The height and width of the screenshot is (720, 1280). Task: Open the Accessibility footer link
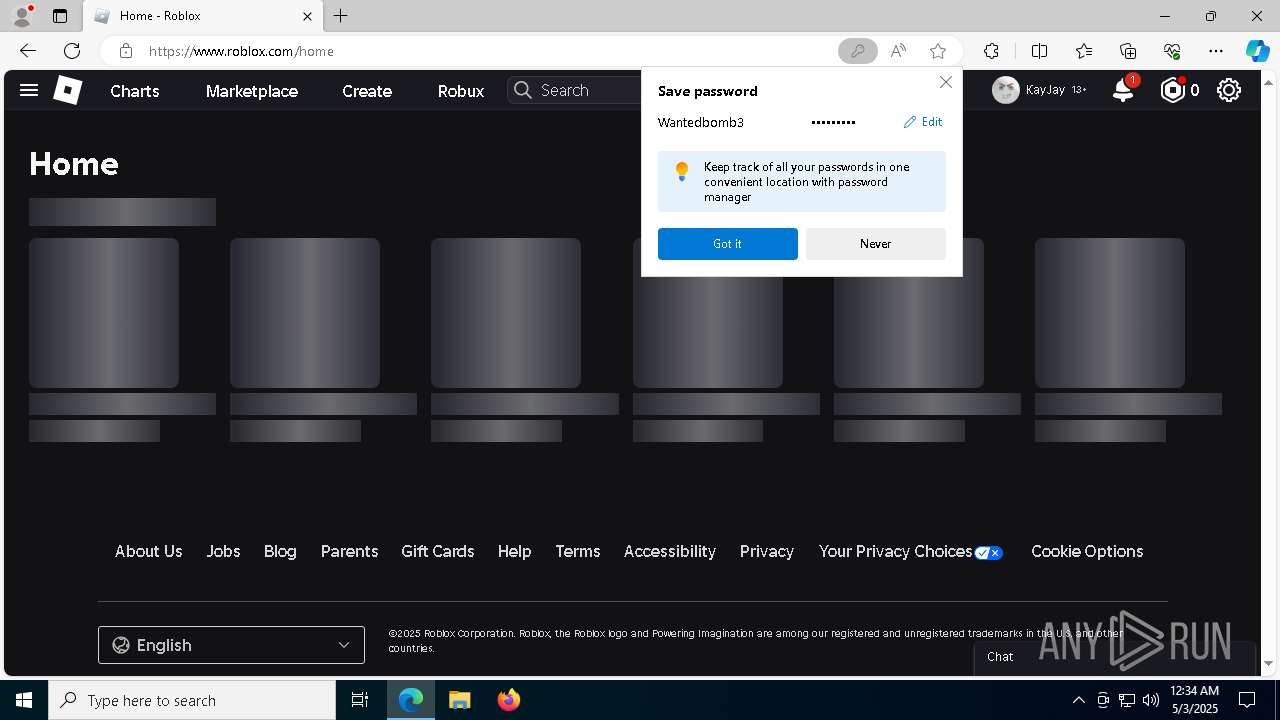(x=670, y=551)
